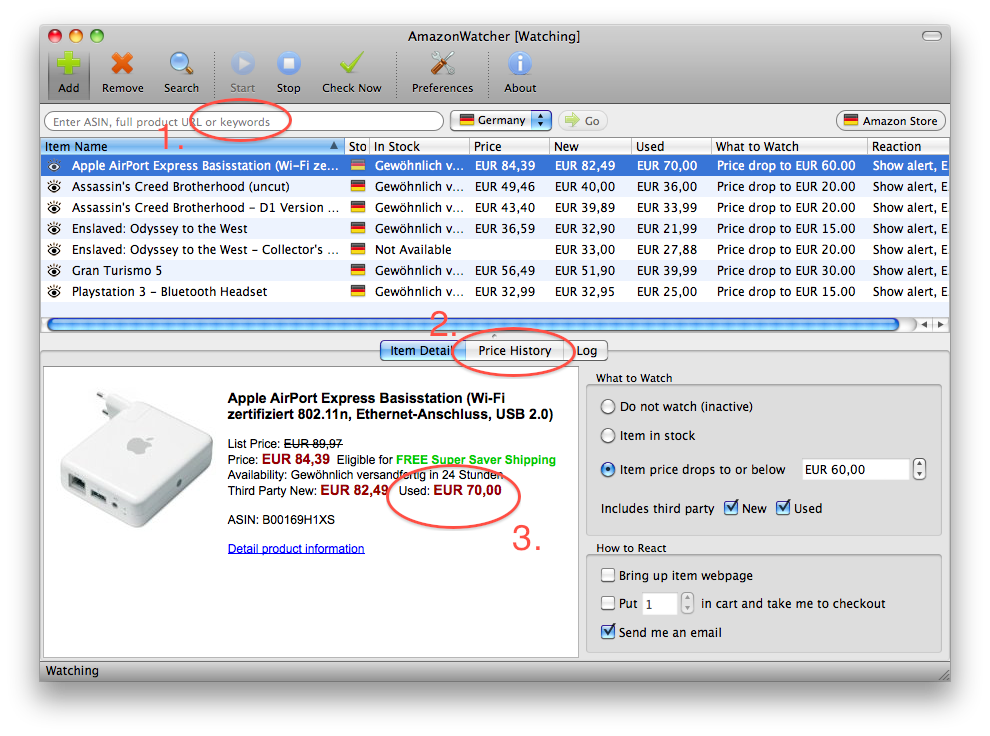Click the EUR 60,00 price field

coord(856,469)
